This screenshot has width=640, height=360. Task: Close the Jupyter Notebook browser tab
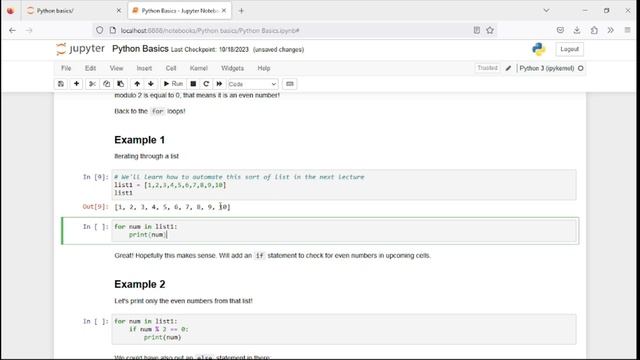pos(224,11)
